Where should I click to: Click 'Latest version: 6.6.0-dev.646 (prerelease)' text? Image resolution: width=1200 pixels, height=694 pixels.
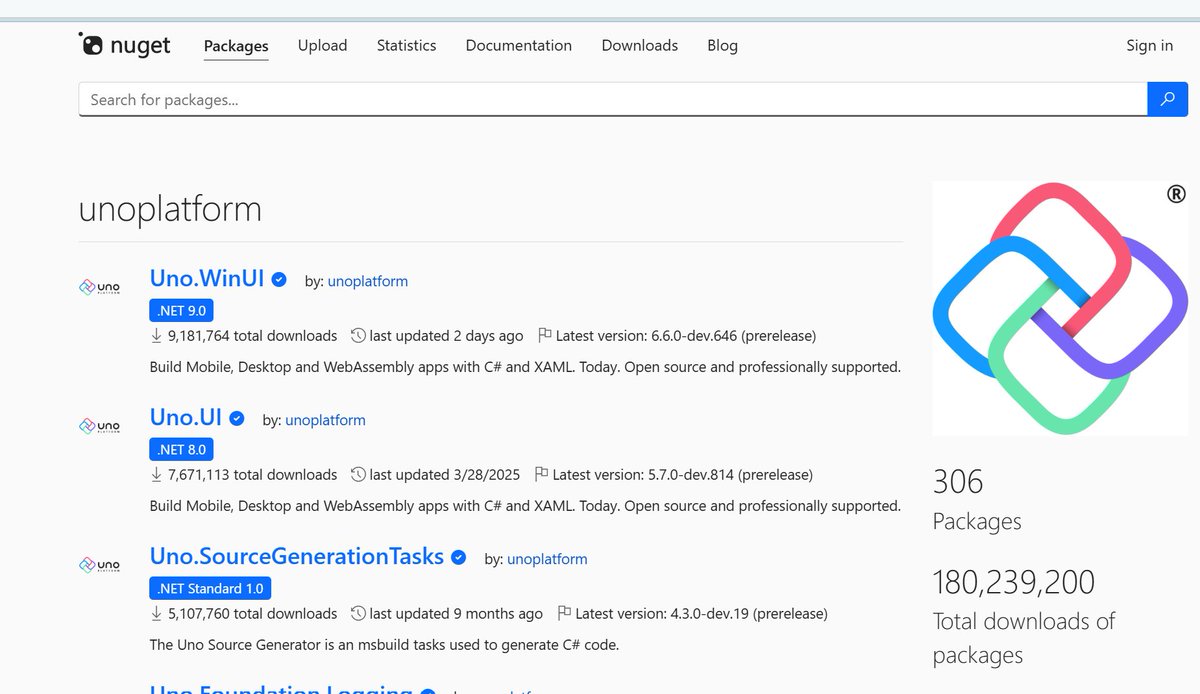click(x=686, y=336)
